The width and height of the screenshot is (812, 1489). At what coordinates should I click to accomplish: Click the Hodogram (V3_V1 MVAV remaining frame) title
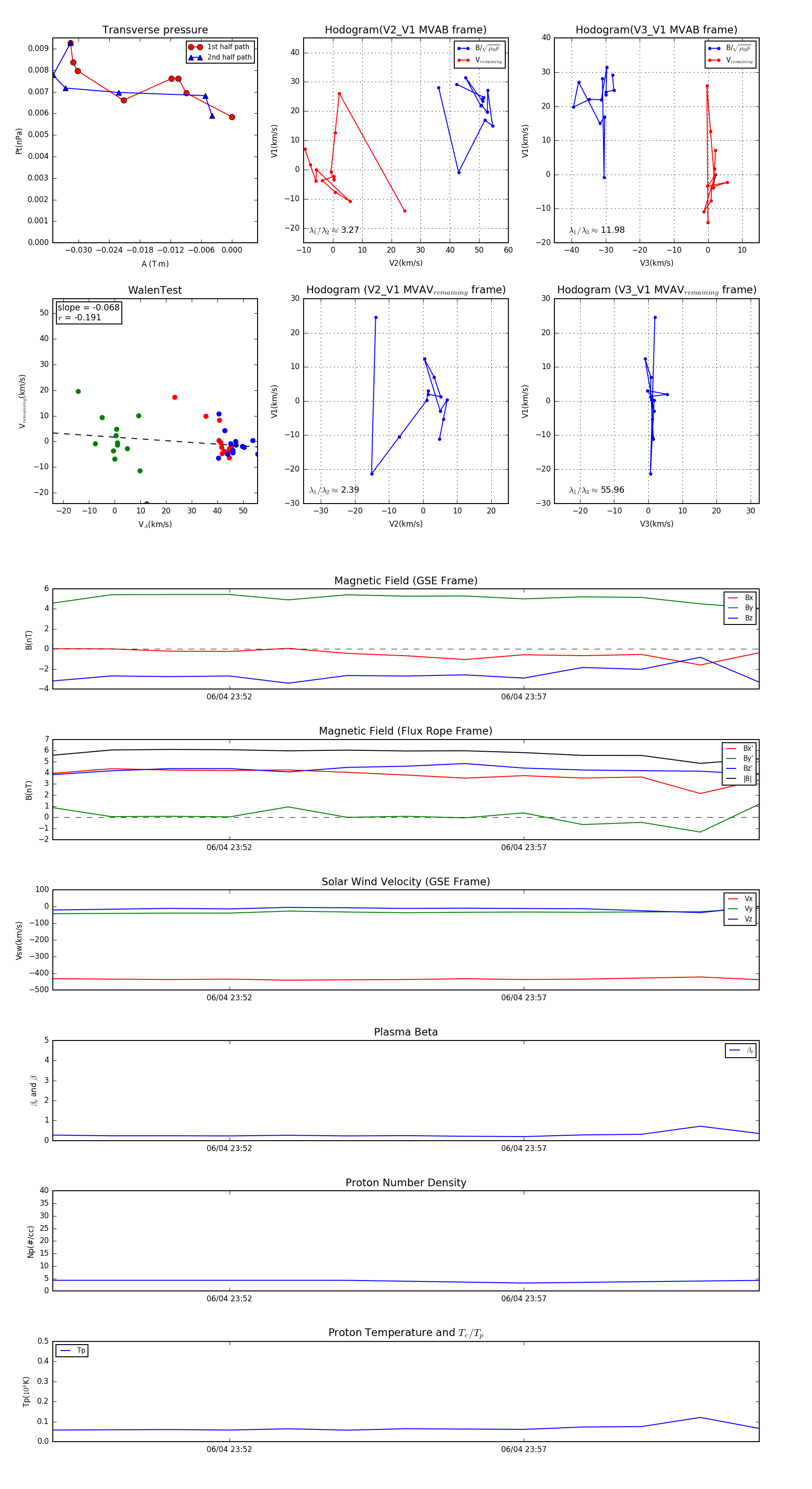click(x=656, y=290)
